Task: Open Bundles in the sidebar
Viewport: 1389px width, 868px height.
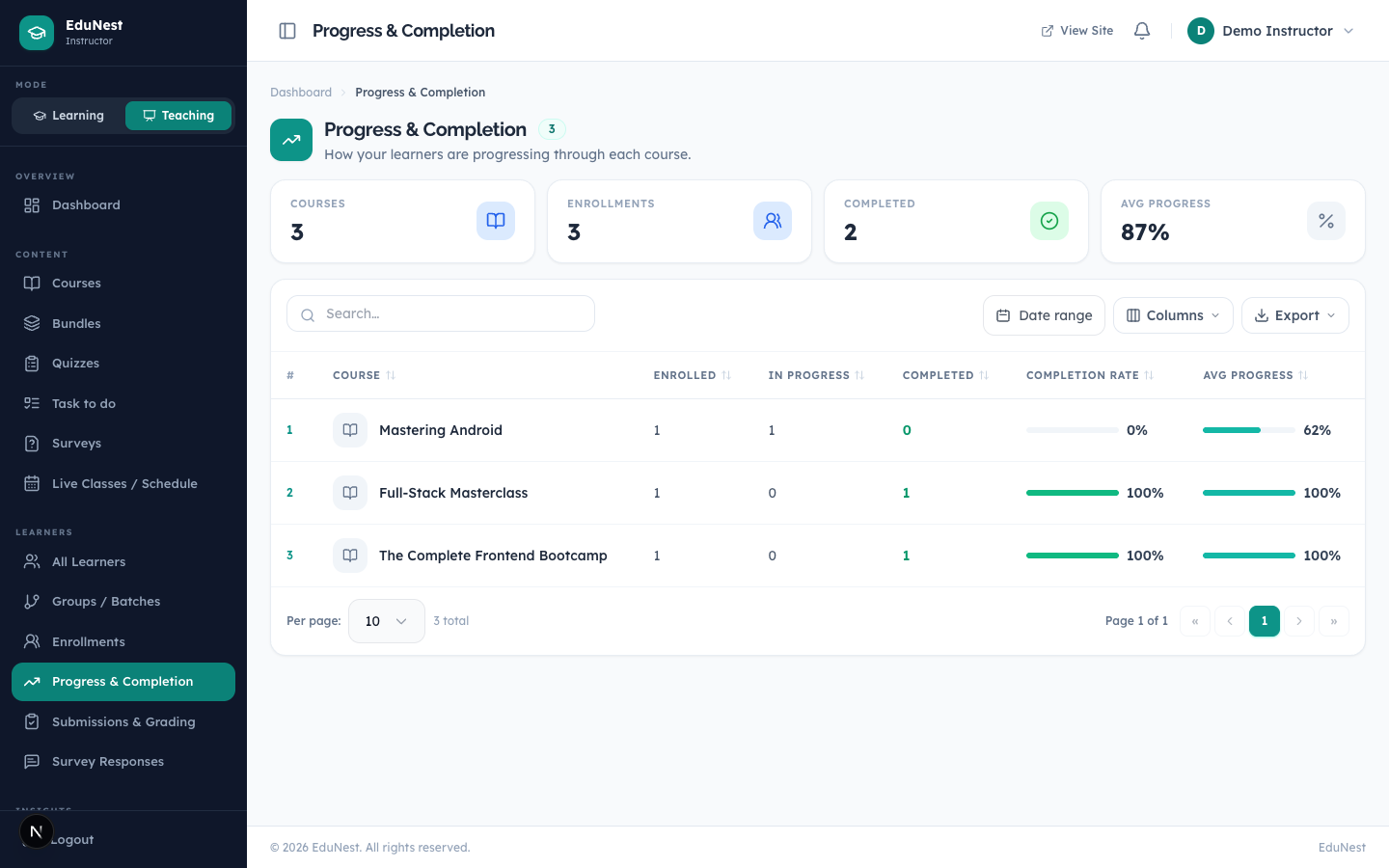Action: coord(123,324)
